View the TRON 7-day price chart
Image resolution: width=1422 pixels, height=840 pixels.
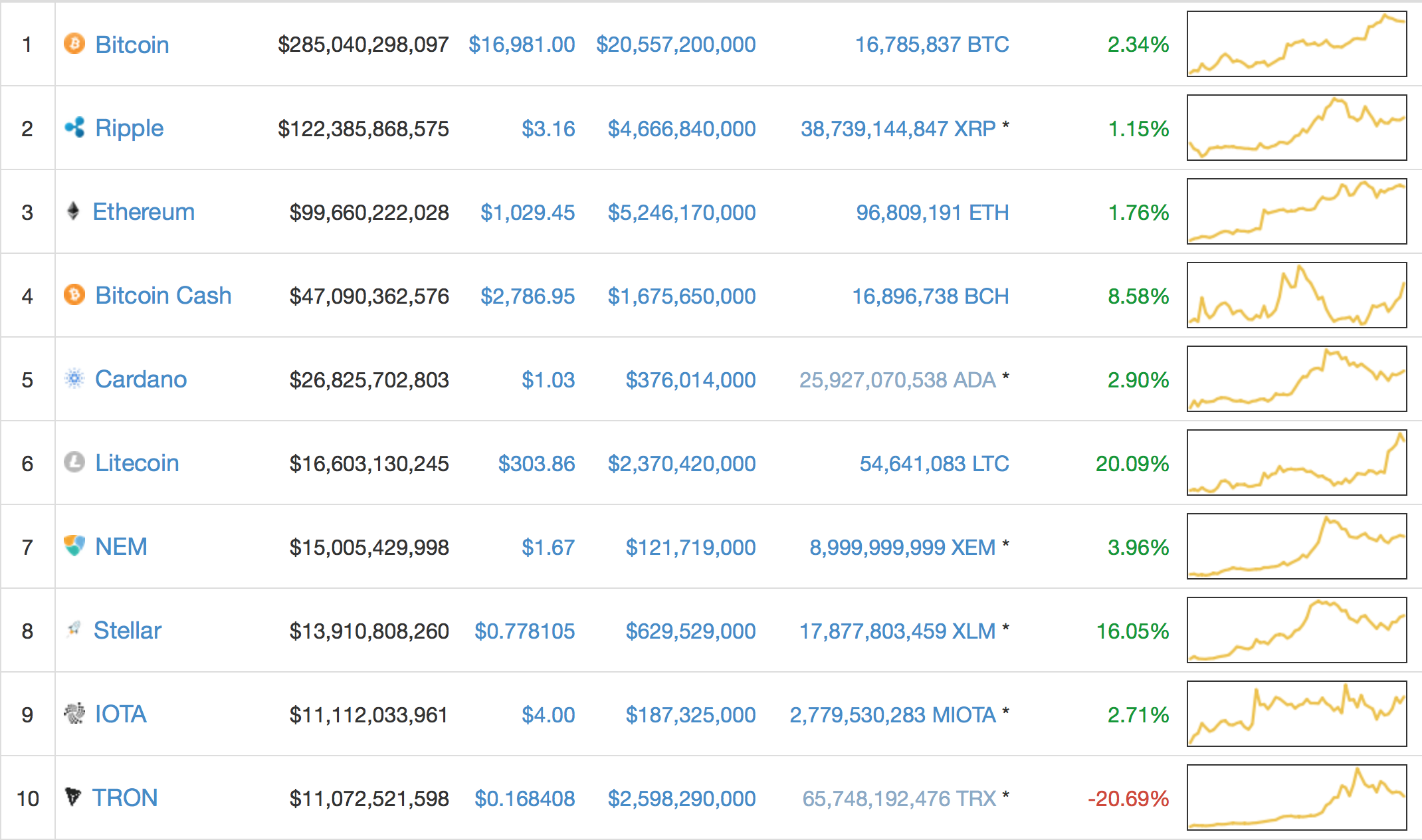tap(1296, 797)
